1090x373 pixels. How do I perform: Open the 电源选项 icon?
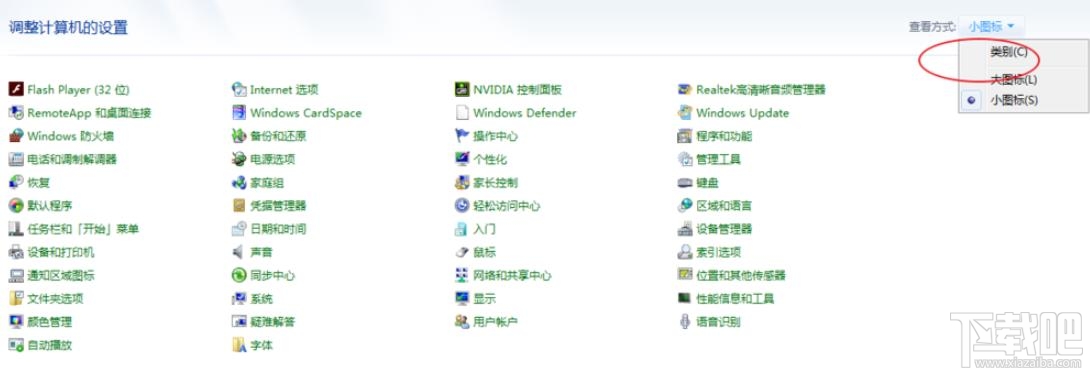point(239,159)
